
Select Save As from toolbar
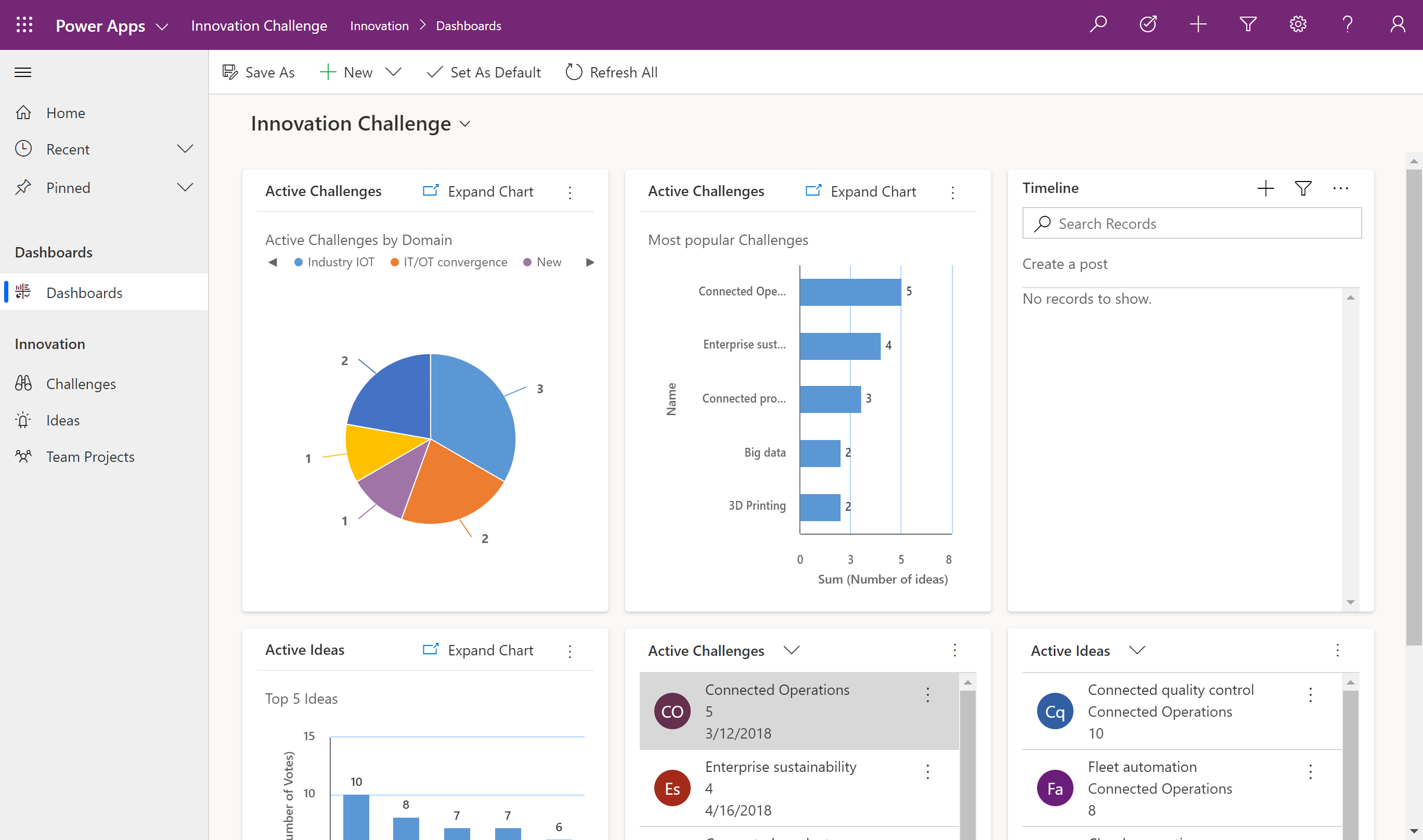(x=258, y=72)
